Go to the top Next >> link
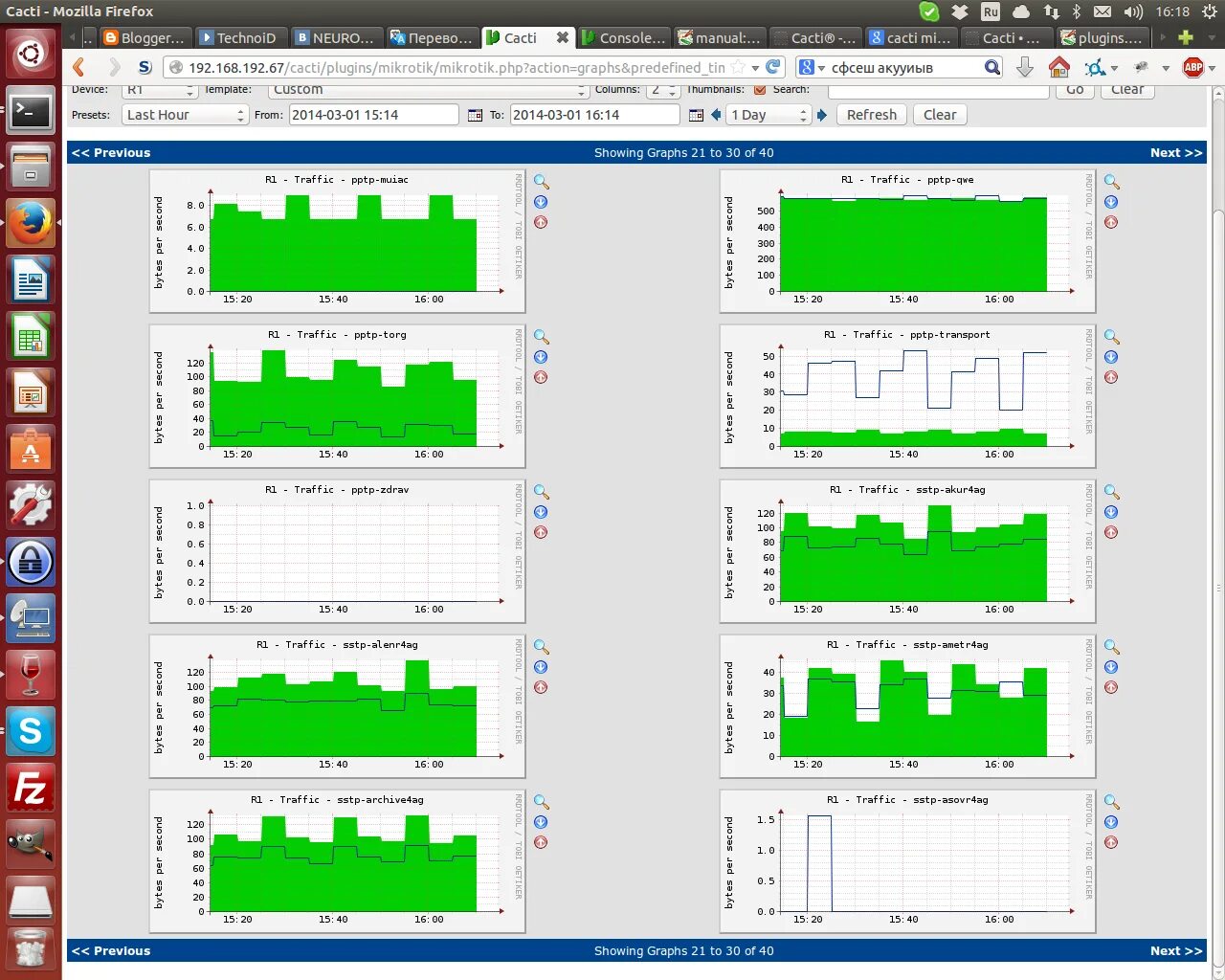The width and height of the screenshot is (1225, 980). click(1176, 152)
